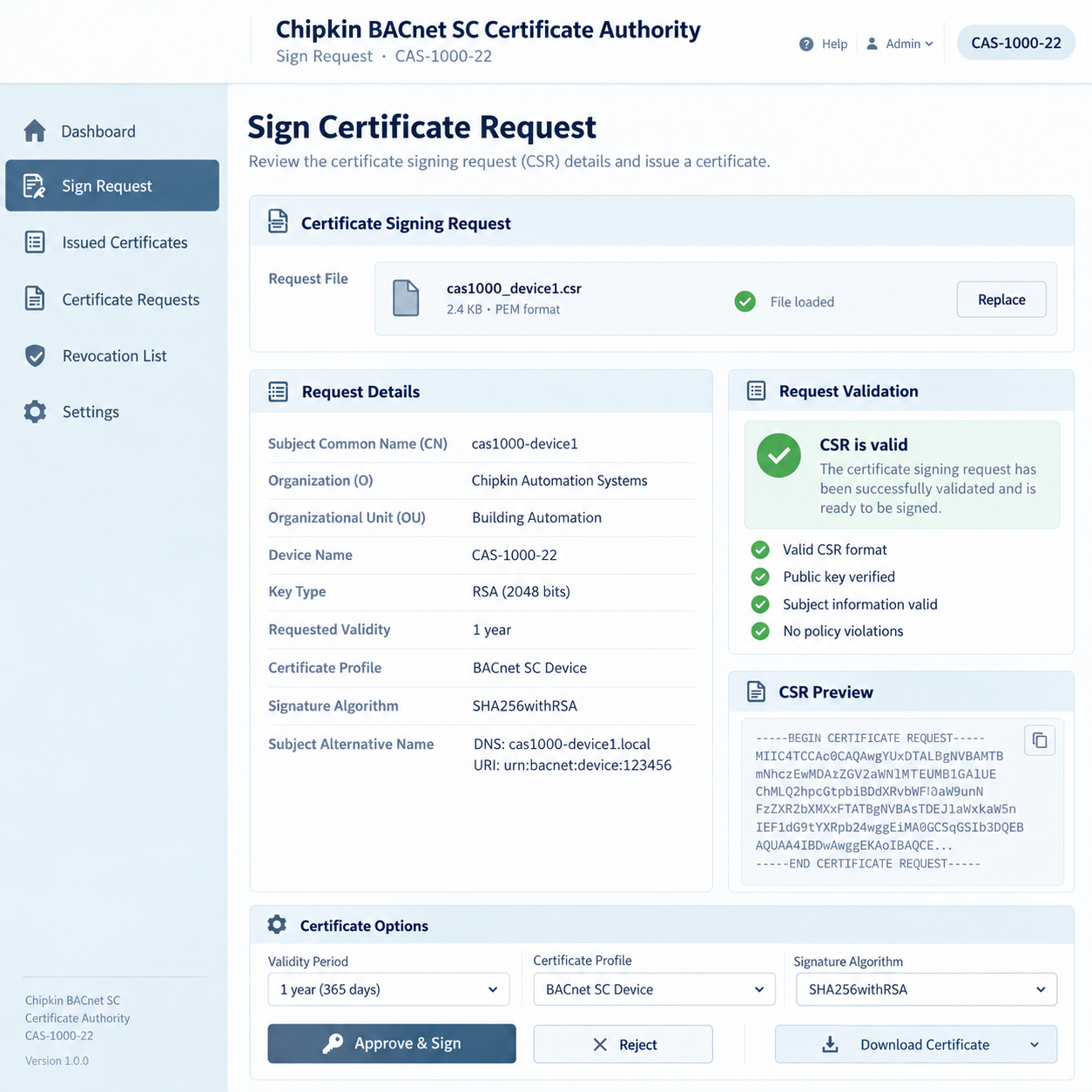The image size is (1092, 1092).
Task: Open Revocation List in the sidebar
Action: point(111,355)
